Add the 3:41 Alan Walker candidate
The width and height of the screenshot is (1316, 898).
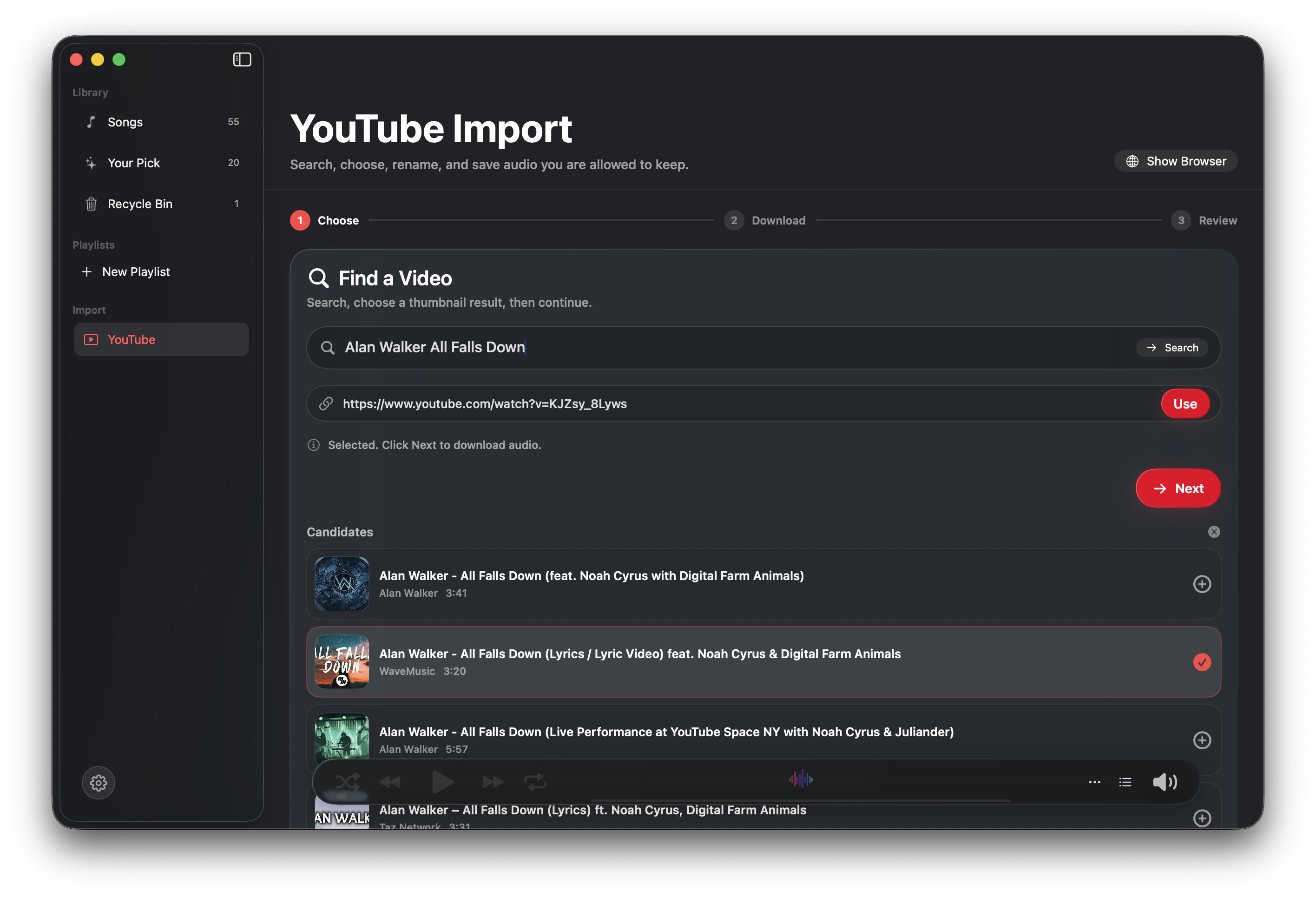1202,583
